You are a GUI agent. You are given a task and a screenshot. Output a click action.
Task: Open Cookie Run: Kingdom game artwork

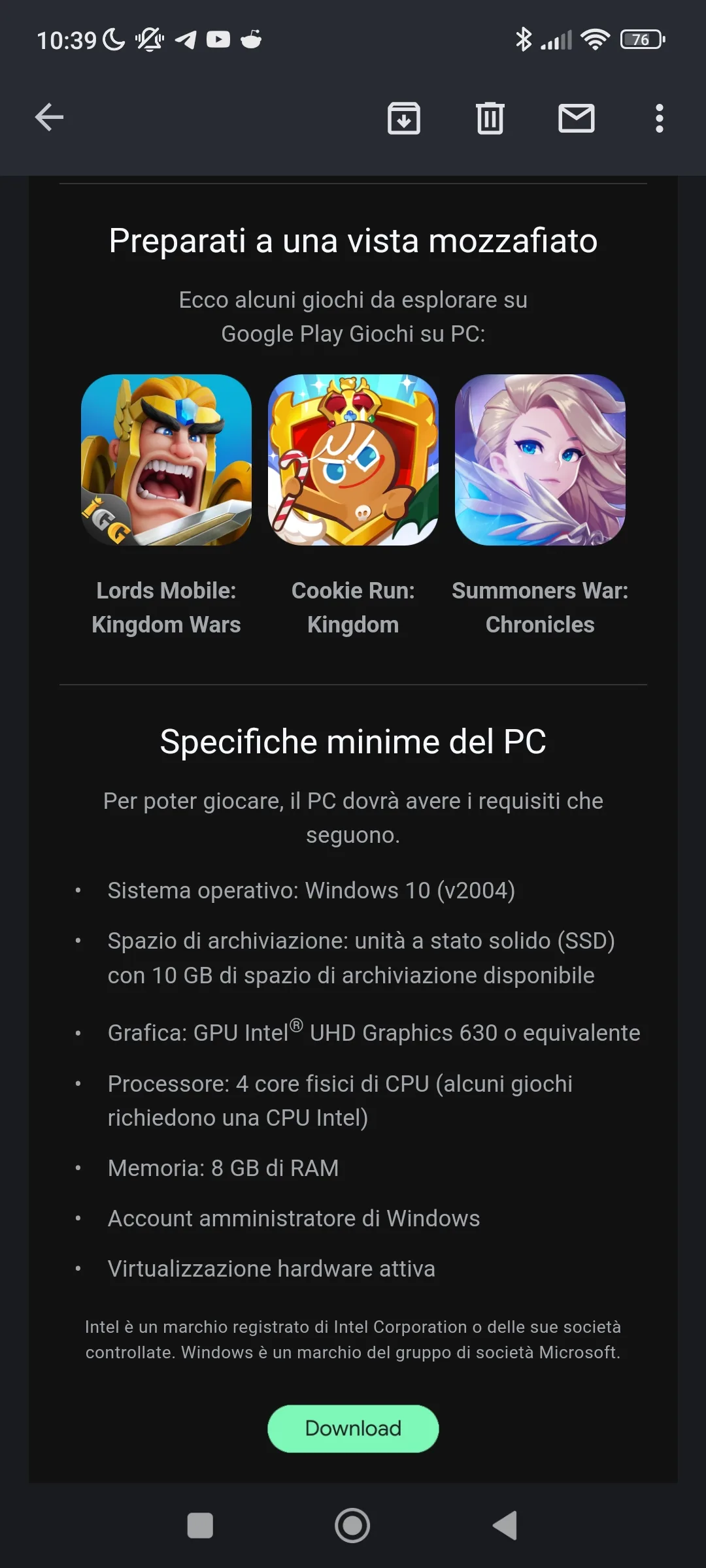pos(353,460)
